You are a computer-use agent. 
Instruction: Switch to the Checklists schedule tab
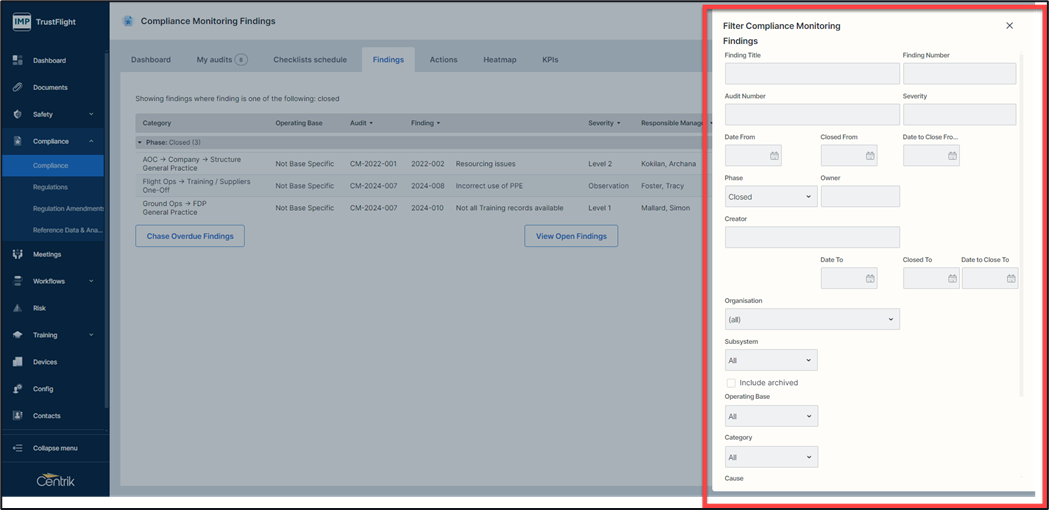(310, 60)
